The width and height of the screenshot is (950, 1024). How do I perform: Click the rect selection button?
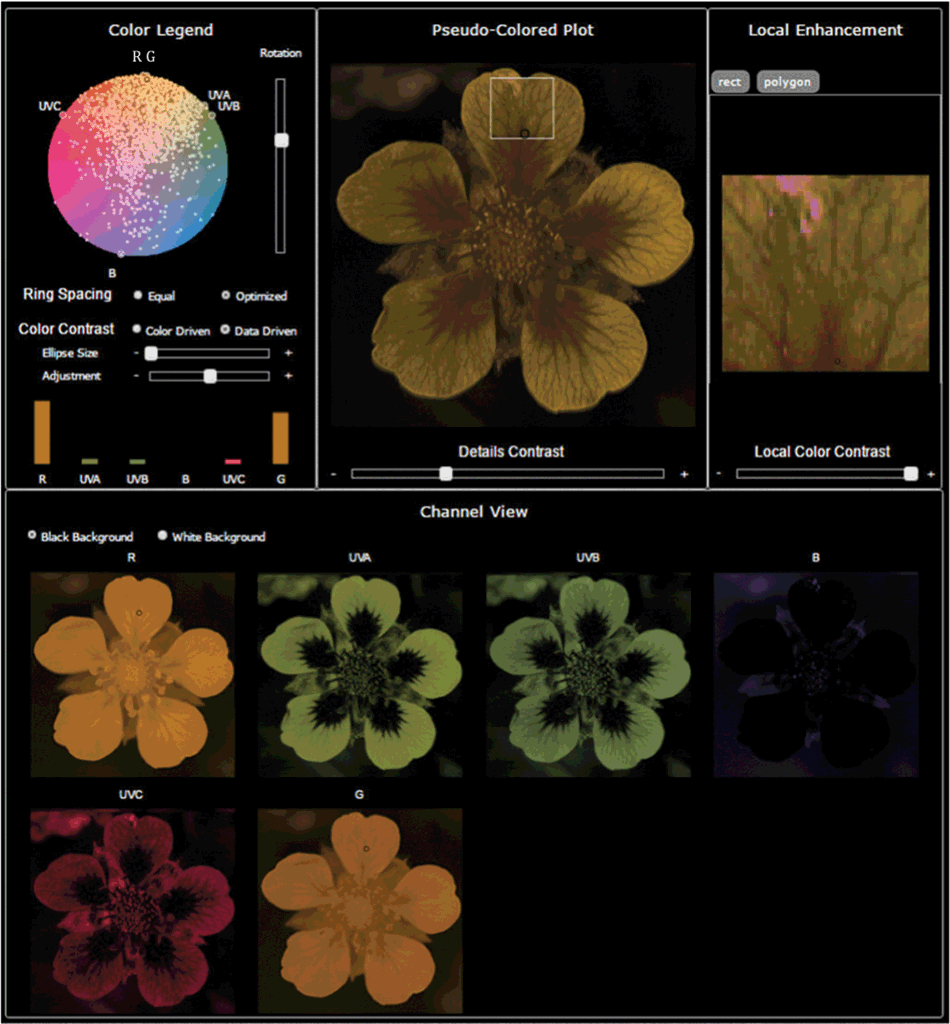tap(730, 82)
